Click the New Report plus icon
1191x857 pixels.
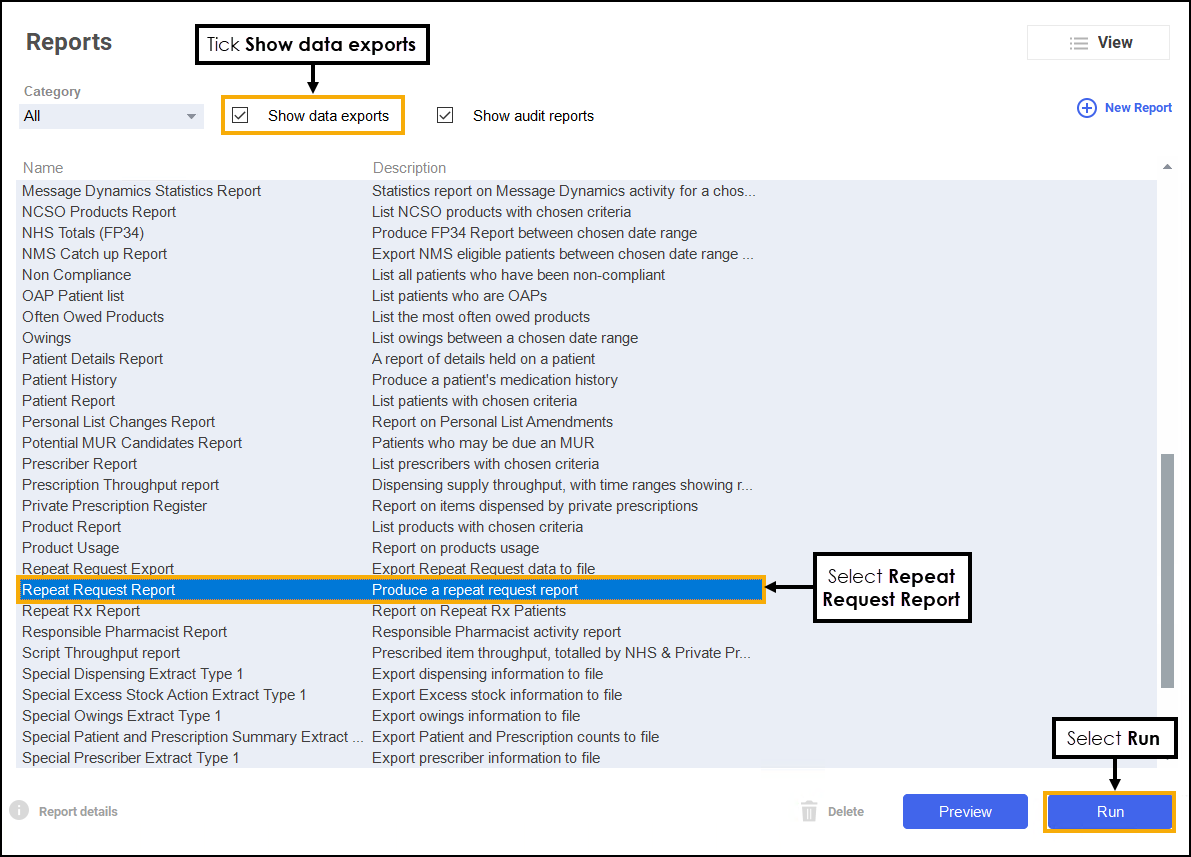point(1086,108)
